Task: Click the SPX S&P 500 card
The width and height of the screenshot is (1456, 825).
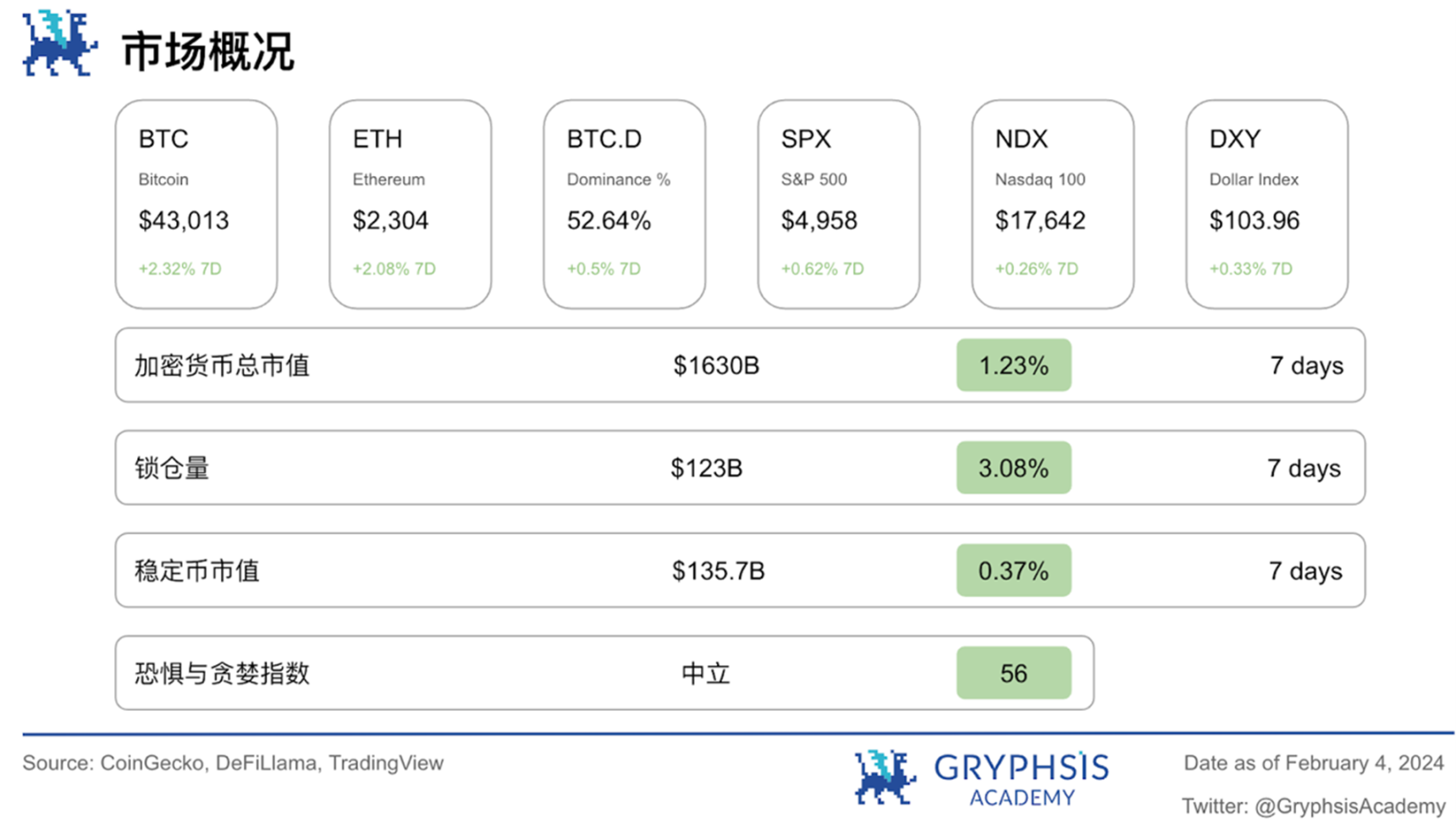Action: 839,204
